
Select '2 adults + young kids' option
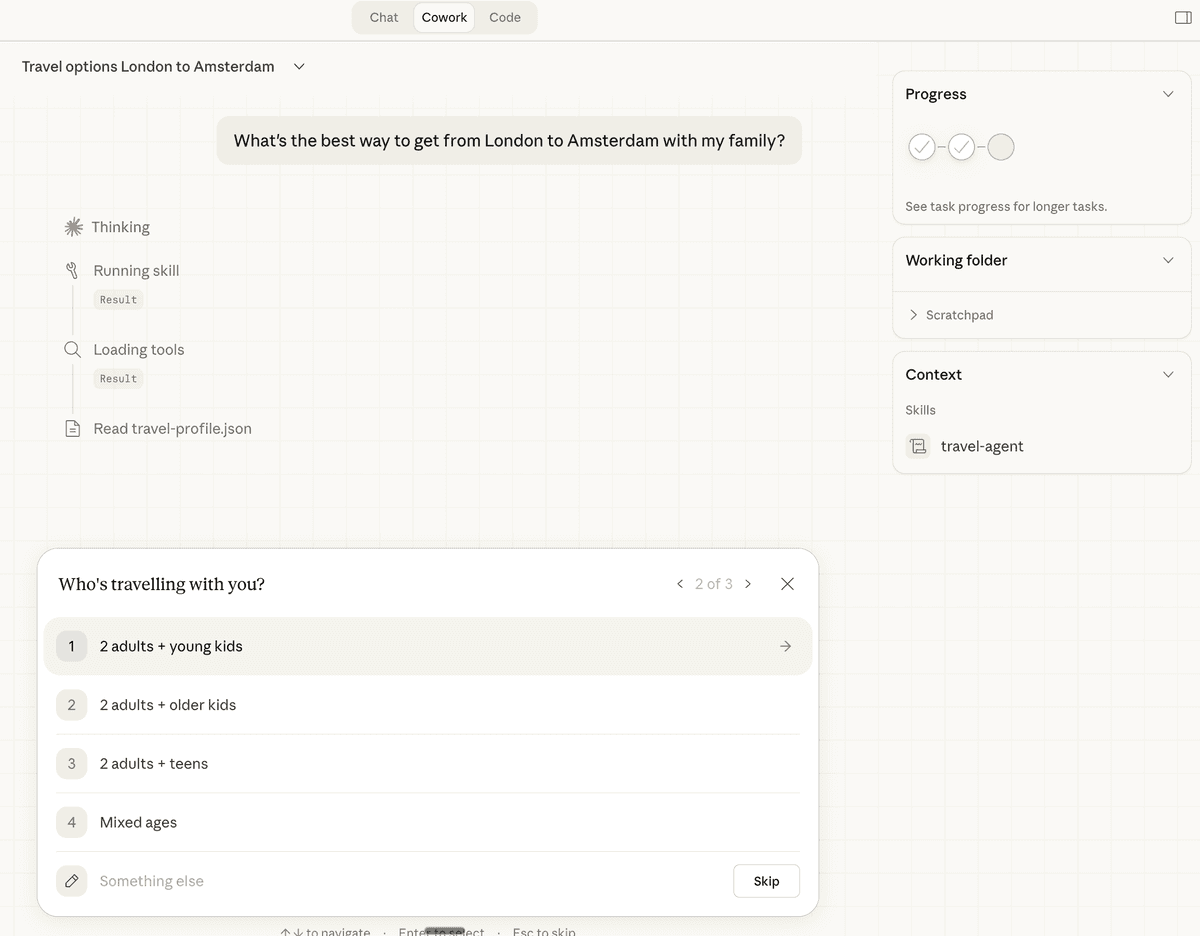[428, 646]
